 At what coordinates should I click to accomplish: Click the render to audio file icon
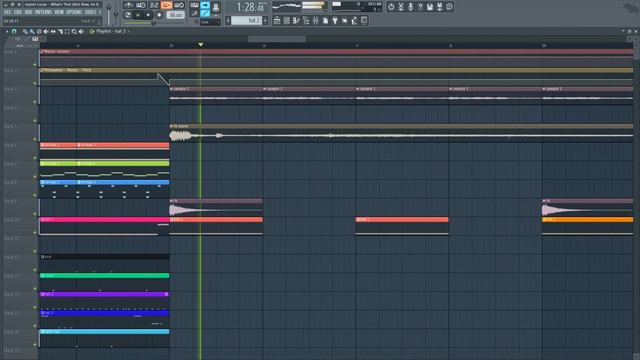pos(439,7)
